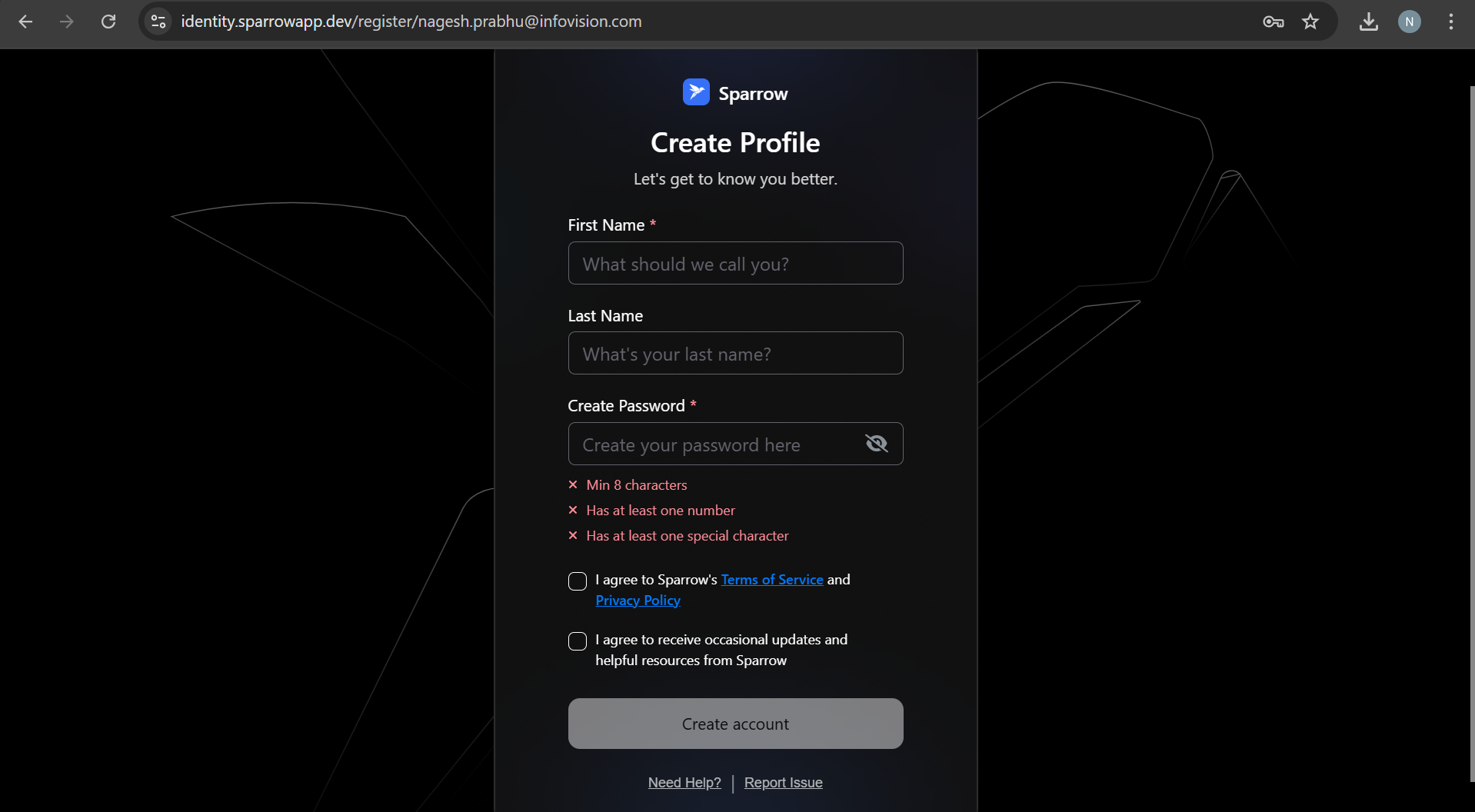Open Terms of Service link
1475x812 pixels.
(x=772, y=580)
